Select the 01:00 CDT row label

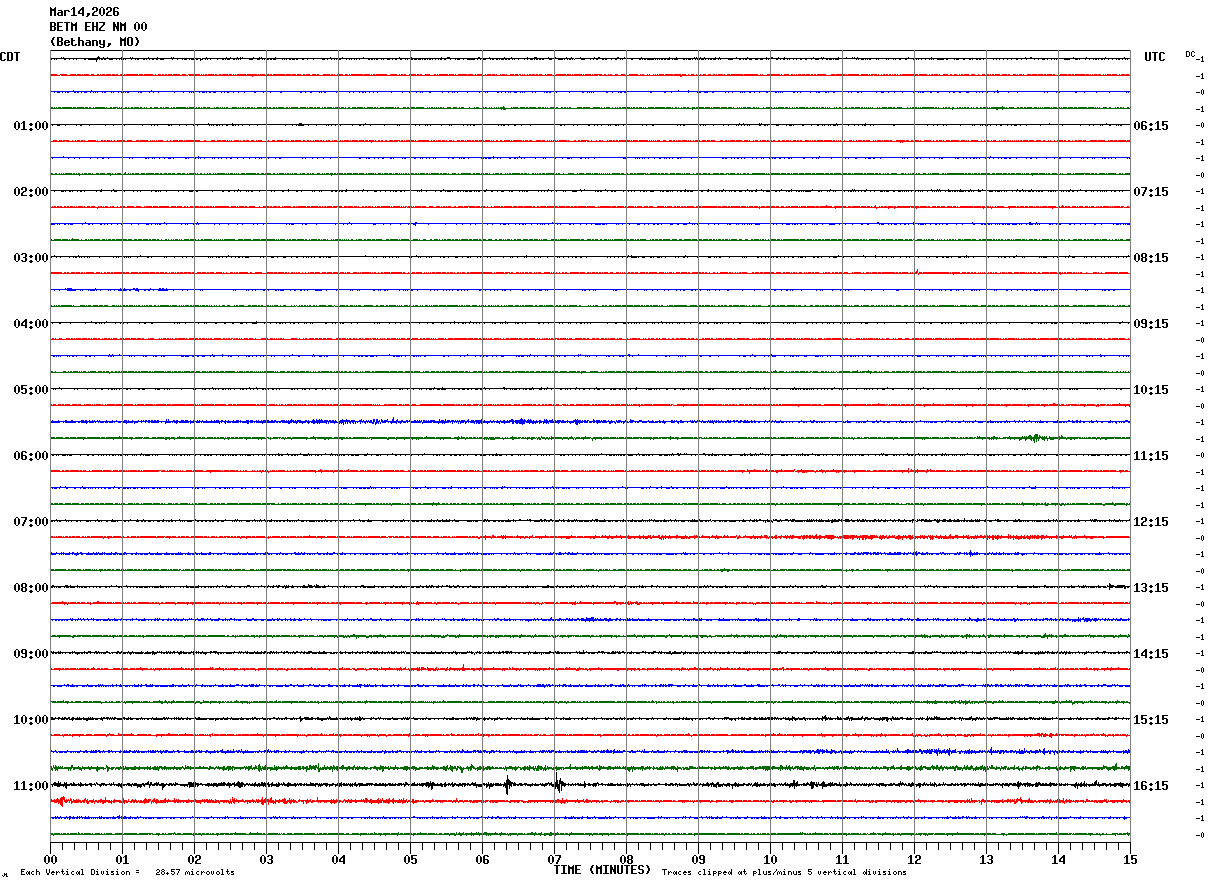click(30, 126)
